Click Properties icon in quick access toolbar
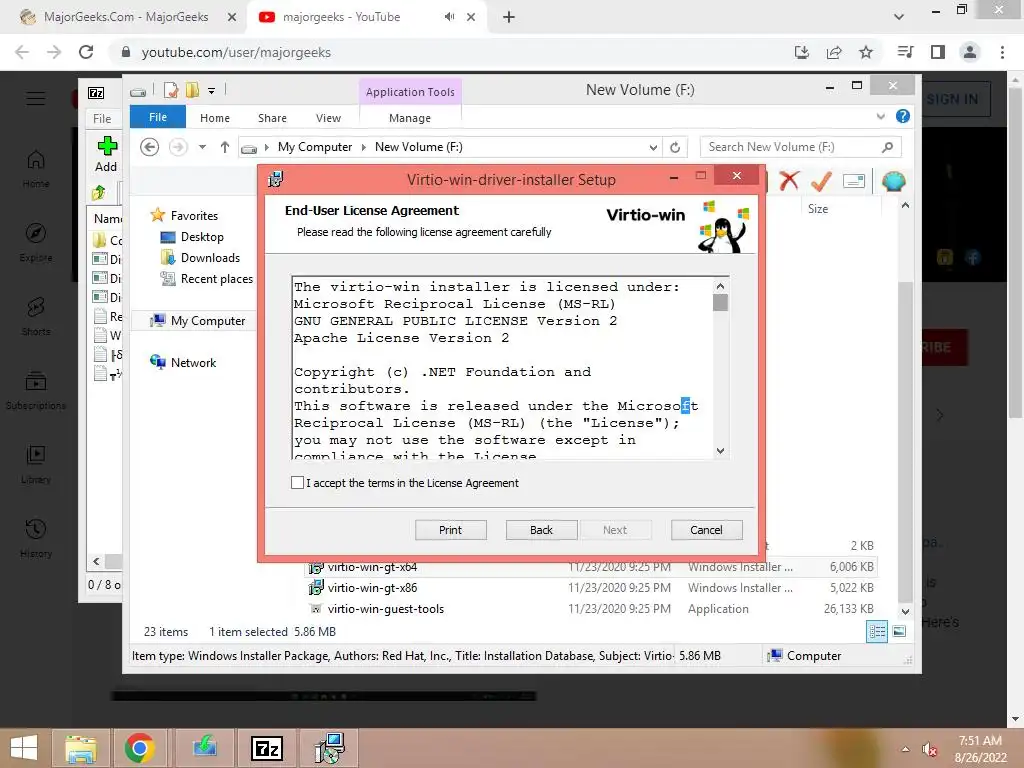1024x768 pixels. pos(171,90)
